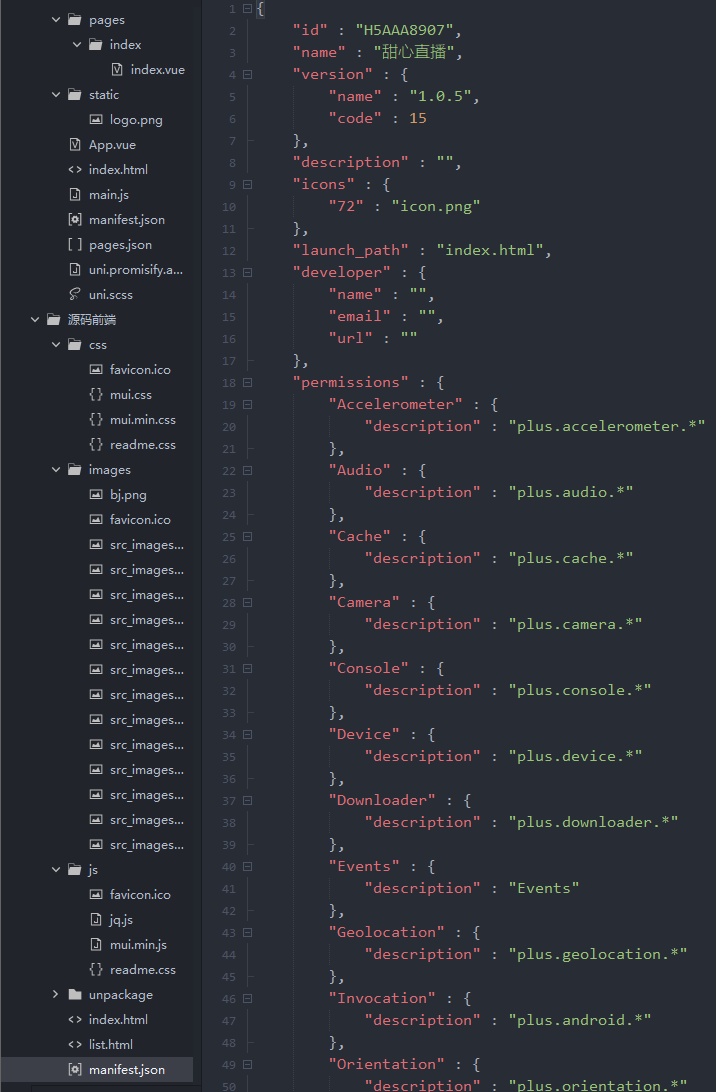
Task: Click the scss icon next to uni.scss
Action: [75, 295]
